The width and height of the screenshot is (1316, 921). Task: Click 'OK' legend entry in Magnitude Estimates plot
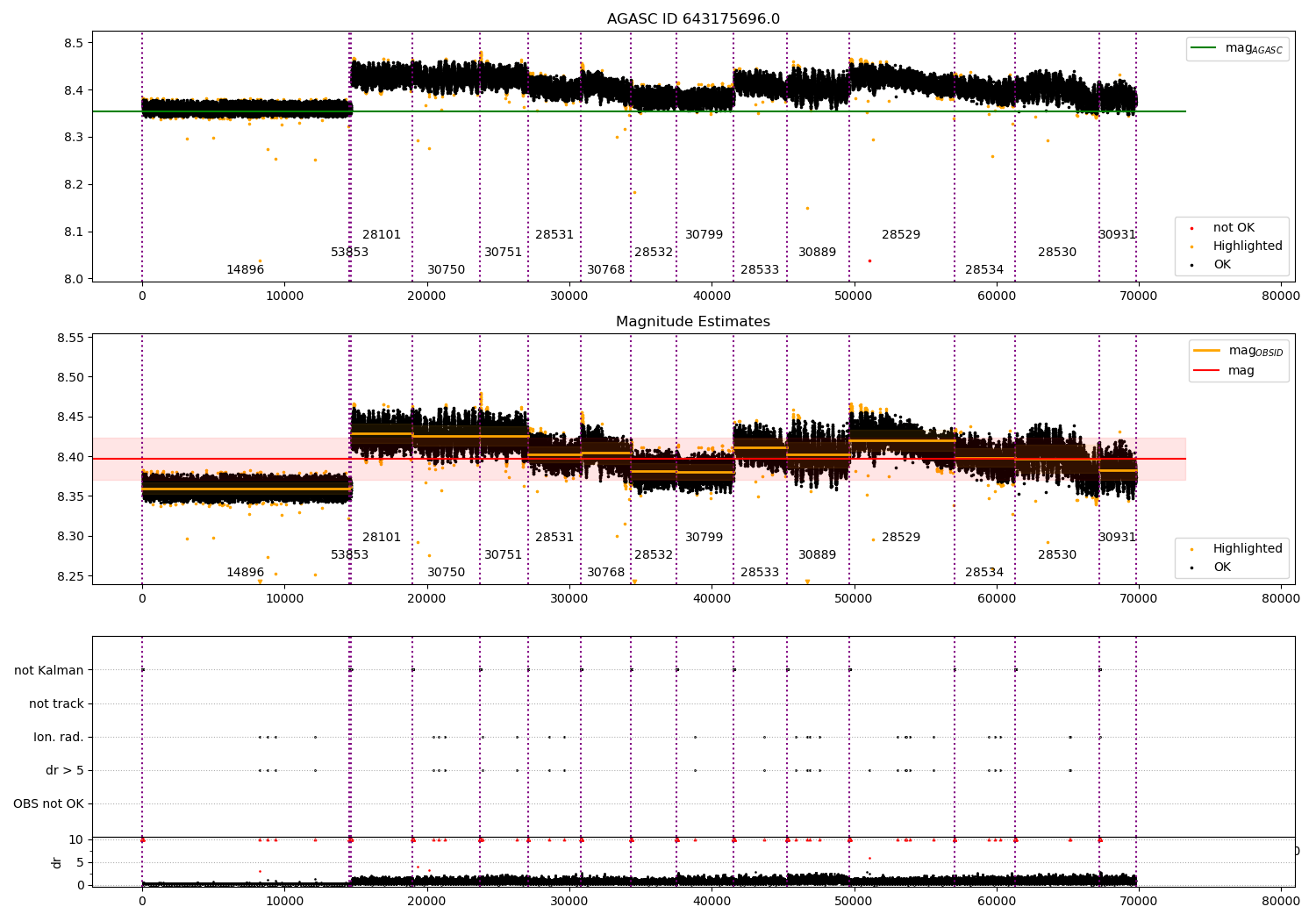point(1212,568)
